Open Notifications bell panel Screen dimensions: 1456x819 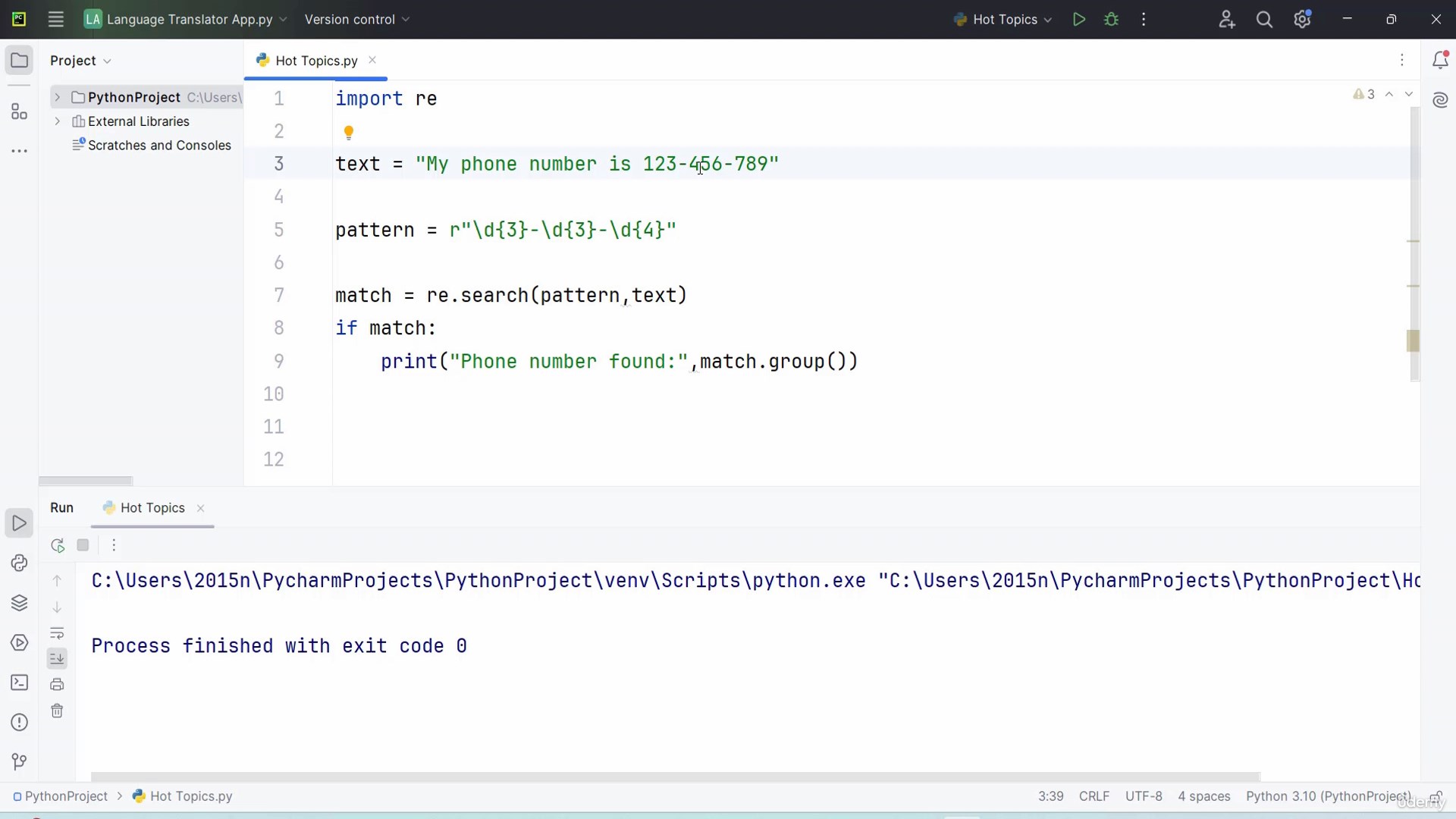[x=1440, y=61]
